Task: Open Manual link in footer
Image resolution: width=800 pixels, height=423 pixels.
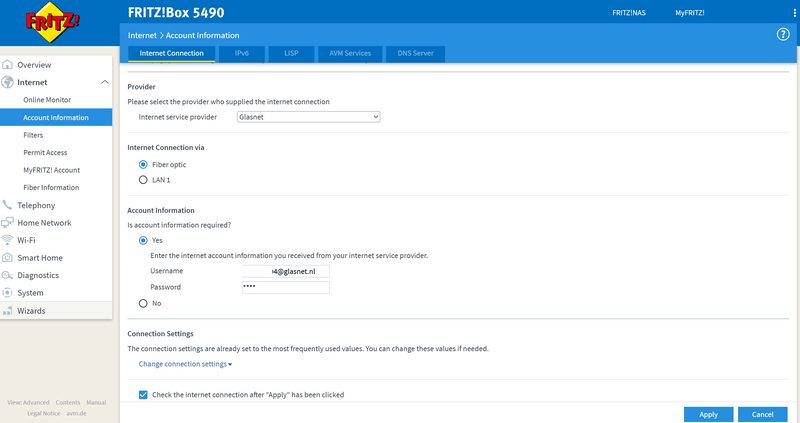Action: (x=96, y=403)
